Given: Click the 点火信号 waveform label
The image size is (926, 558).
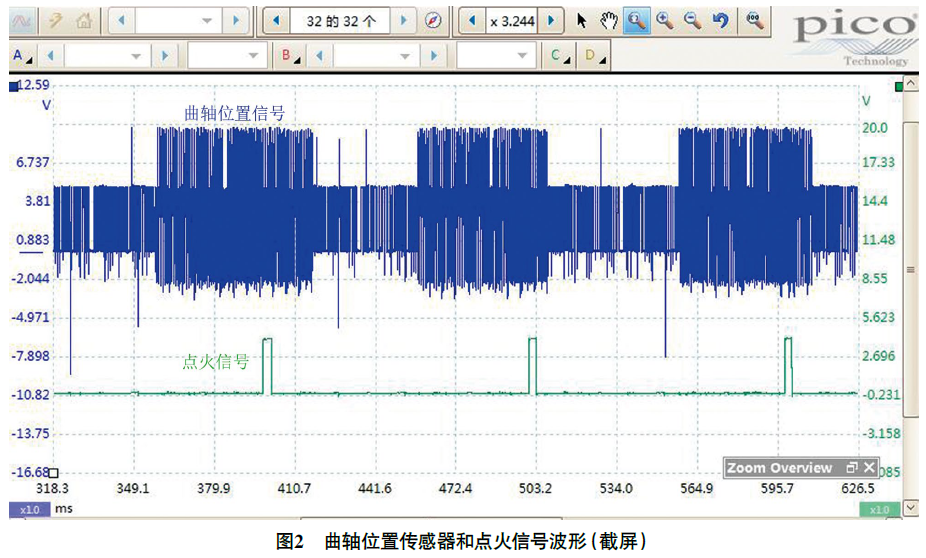Looking at the screenshot, I should [216, 361].
